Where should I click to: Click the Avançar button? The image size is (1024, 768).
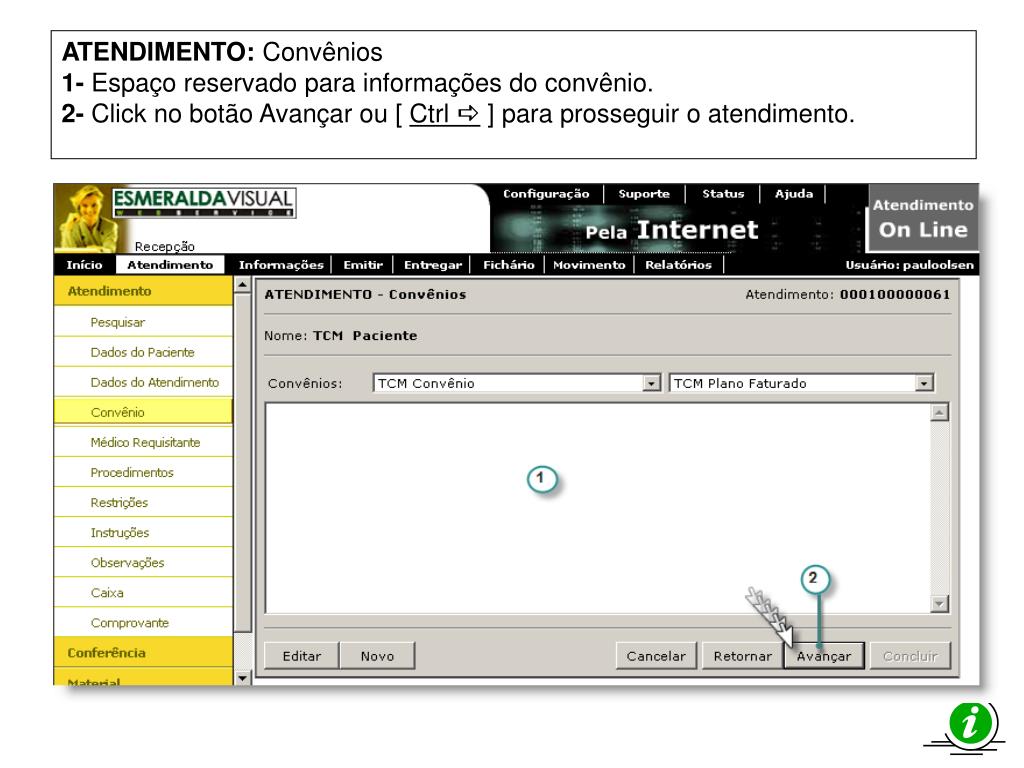pyautogui.click(x=824, y=656)
